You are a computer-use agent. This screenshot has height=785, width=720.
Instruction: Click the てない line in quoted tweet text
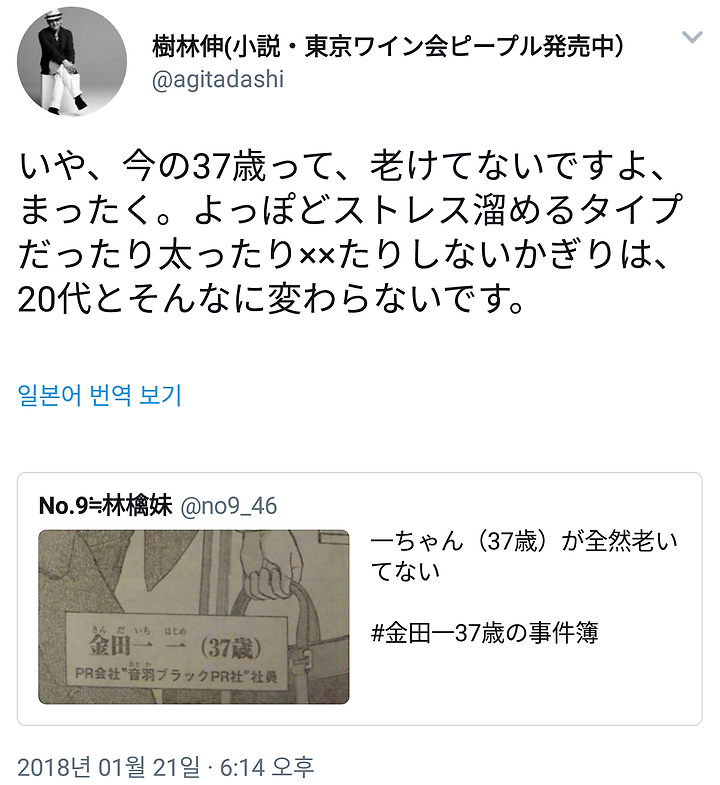(405, 571)
